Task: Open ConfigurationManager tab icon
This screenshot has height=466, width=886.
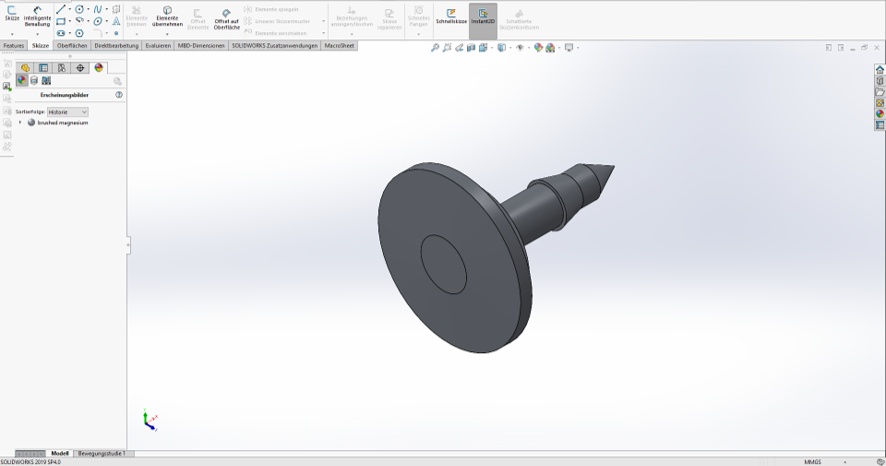Action: click(x=62, y=68)
